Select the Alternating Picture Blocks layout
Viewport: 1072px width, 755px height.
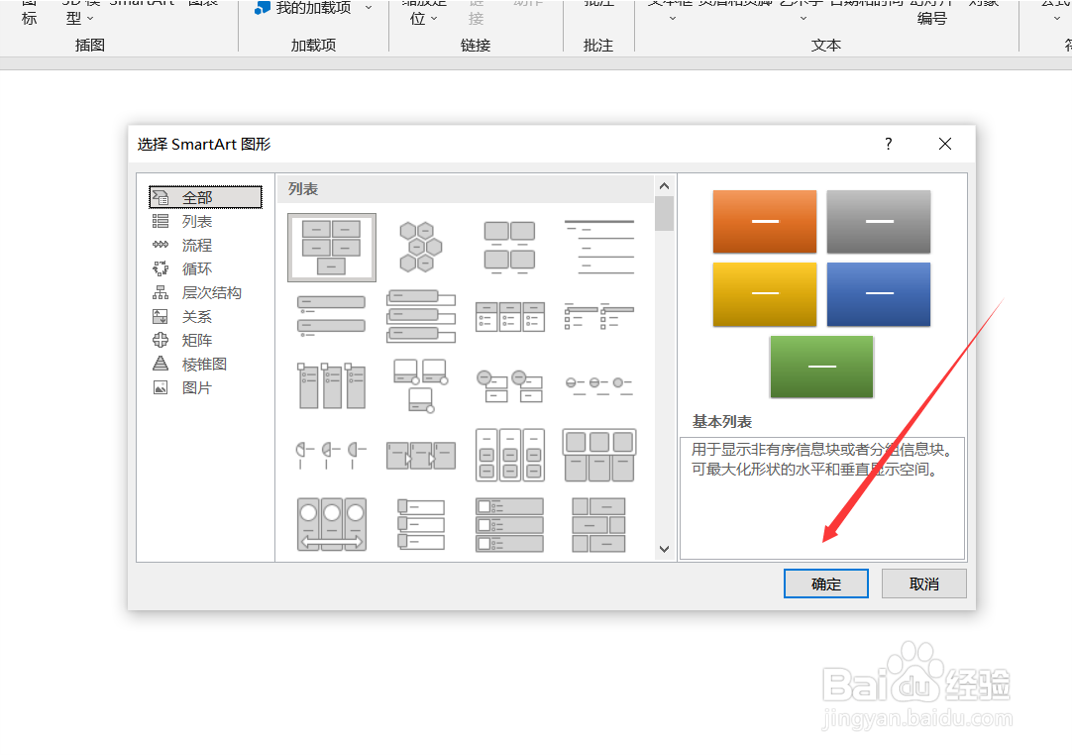click(599, 525)
